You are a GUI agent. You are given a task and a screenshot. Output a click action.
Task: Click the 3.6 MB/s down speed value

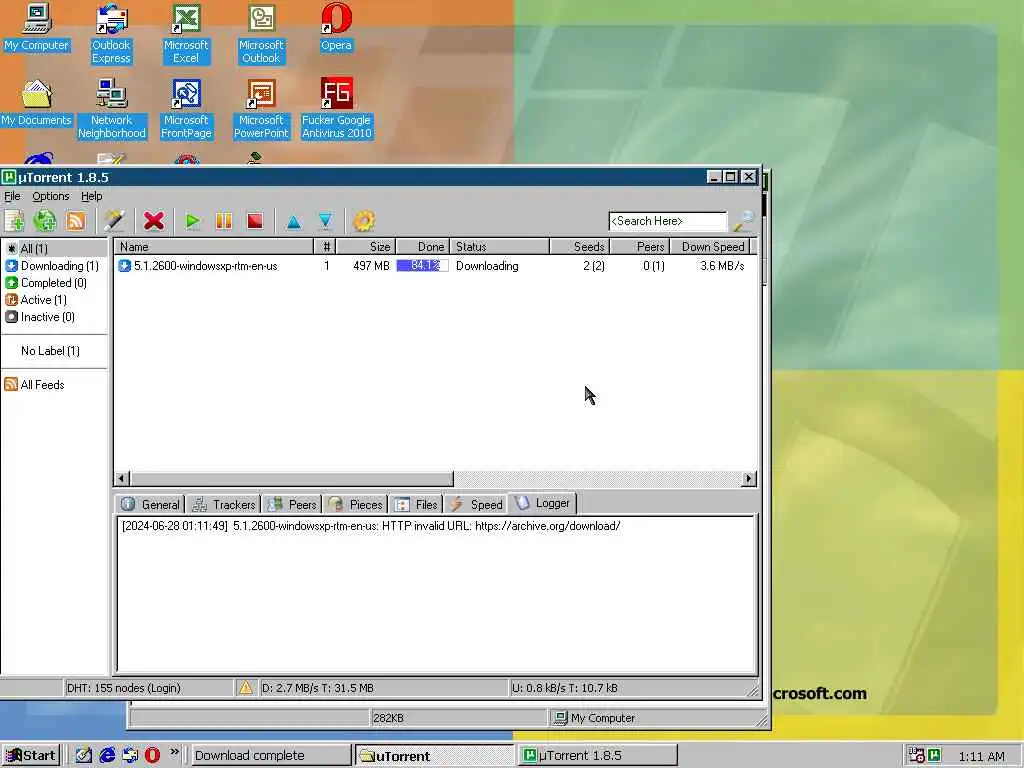pos(722,266)
